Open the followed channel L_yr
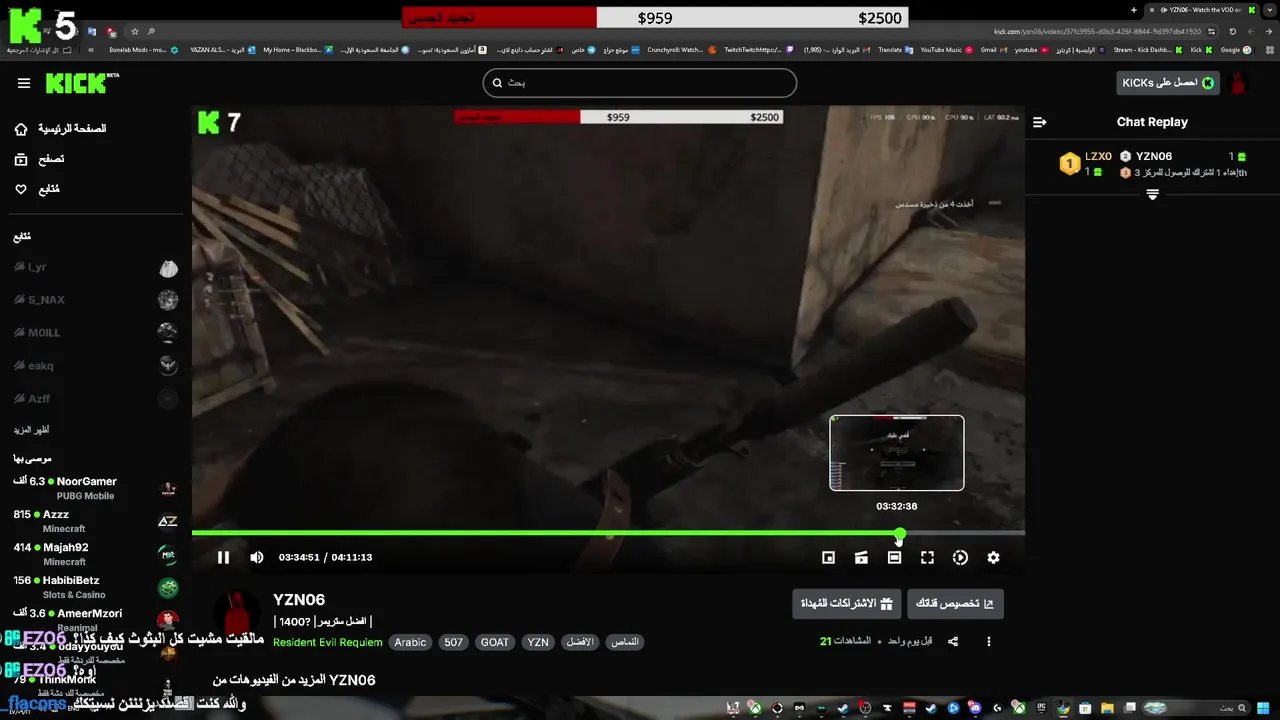 click(x=95, y=268)
